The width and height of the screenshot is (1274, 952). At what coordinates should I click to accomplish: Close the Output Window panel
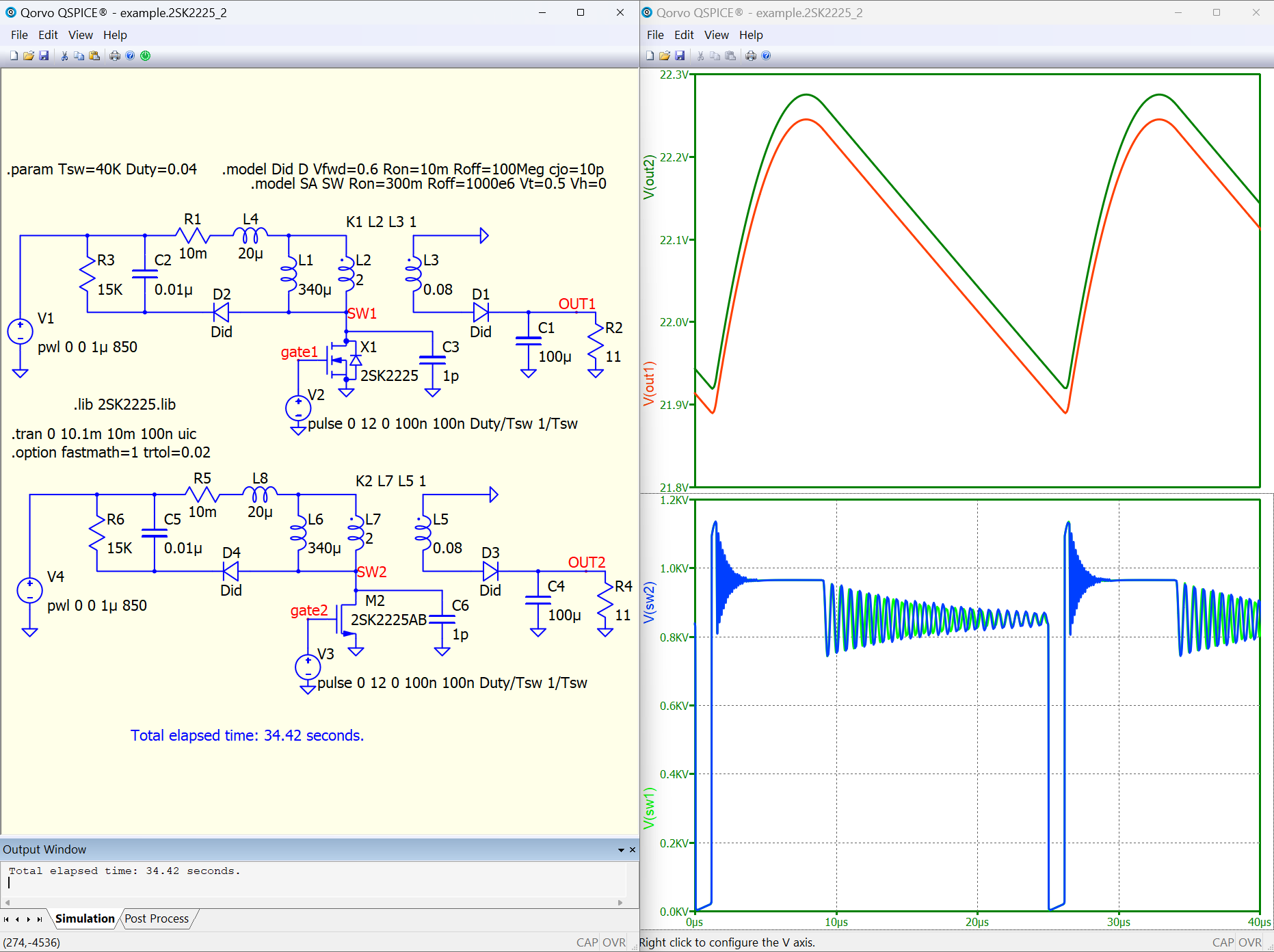633,850
